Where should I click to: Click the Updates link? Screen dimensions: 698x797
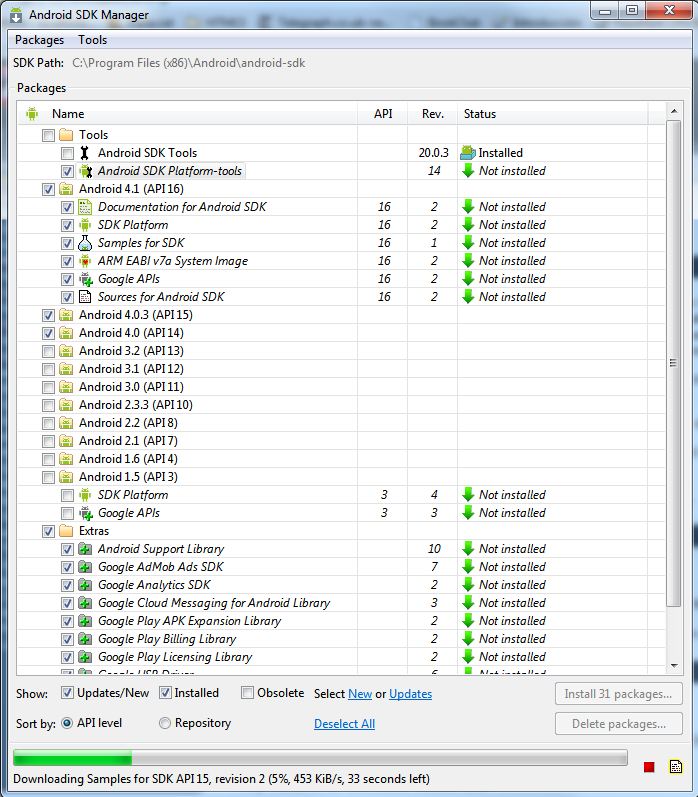click(410, 694)
